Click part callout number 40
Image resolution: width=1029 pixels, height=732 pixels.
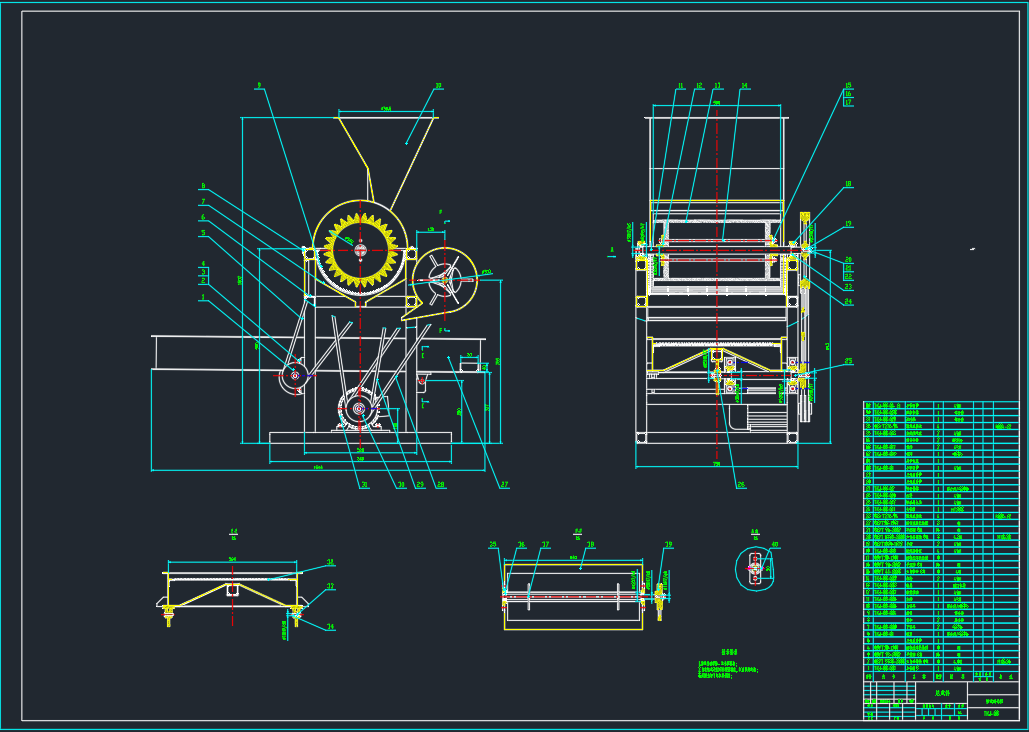coord(775,544)
